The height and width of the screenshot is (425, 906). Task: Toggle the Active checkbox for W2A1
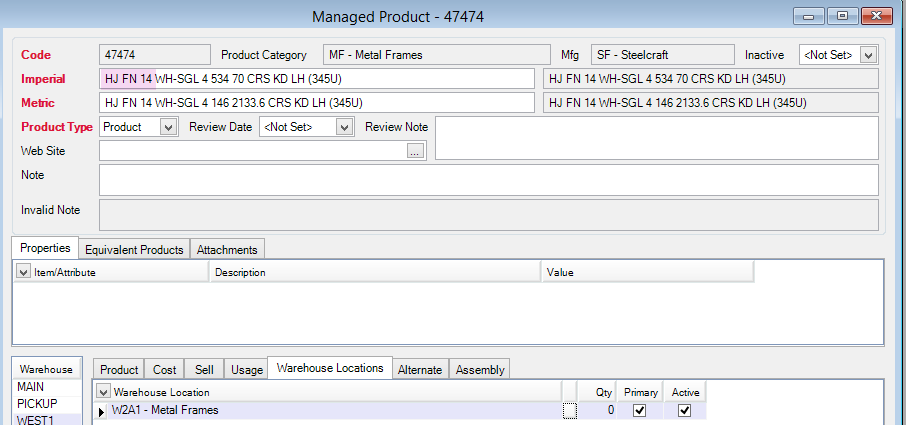(x=685, y=410)
